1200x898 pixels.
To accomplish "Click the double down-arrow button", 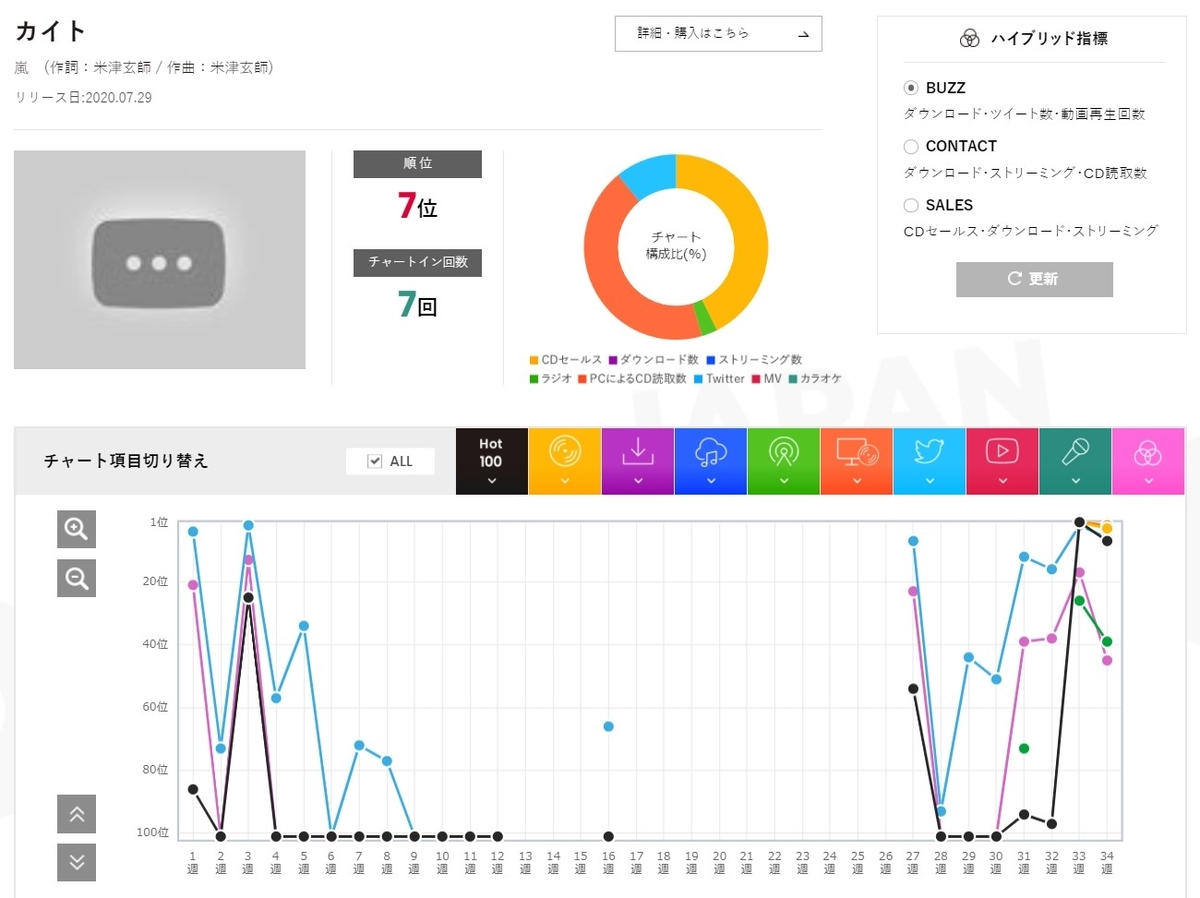I will [77, 863].
